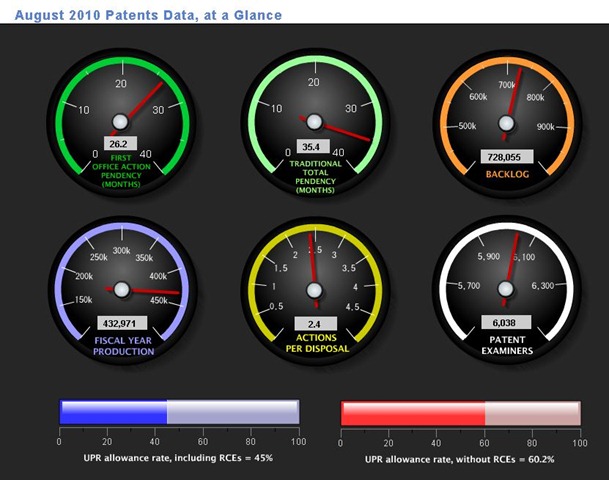
Task: Click the red UPR allowance rate bar
Action: (x=461, y=413)
